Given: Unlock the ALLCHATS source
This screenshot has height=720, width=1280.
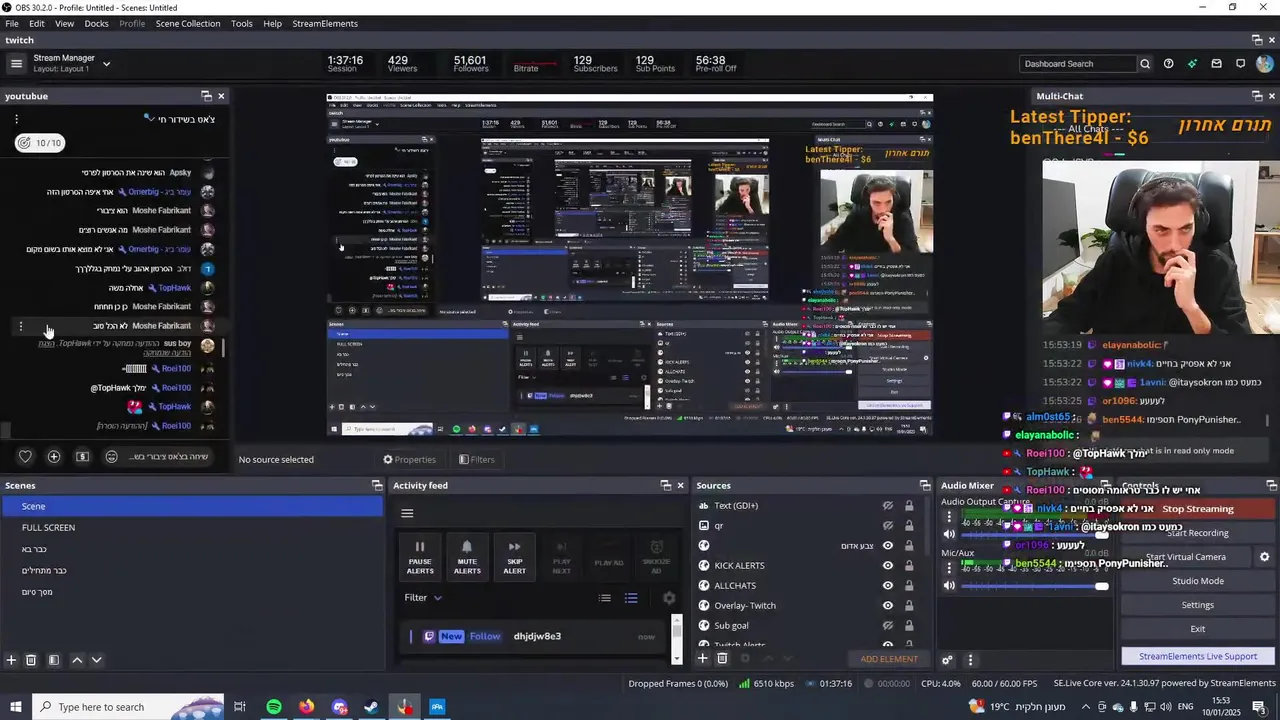Looking at the screenshot, I should [909, 586].
